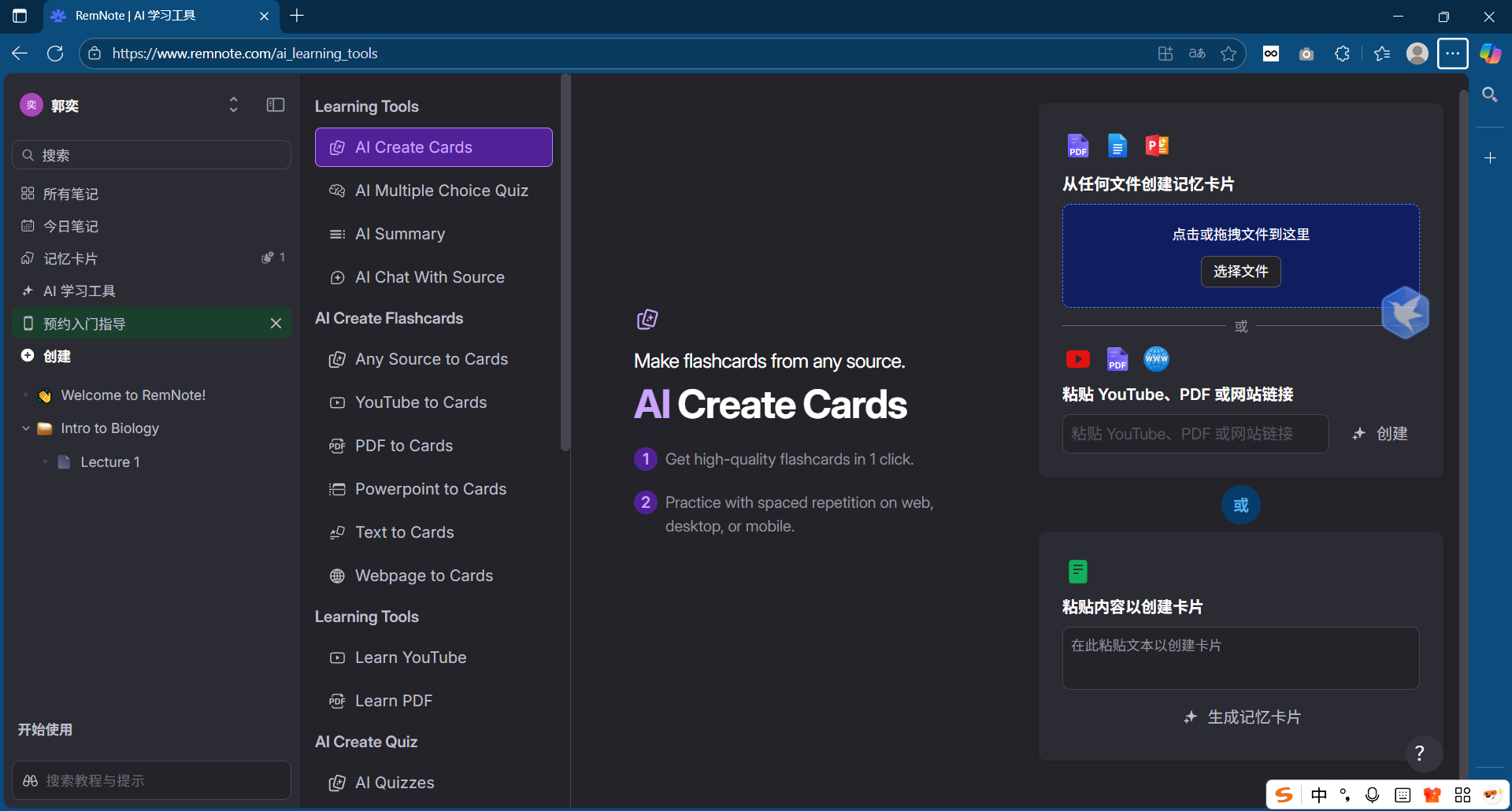Click the browser address bar URL
The width and height of the screenshot is (1512, 811).
tap(245, 54)
